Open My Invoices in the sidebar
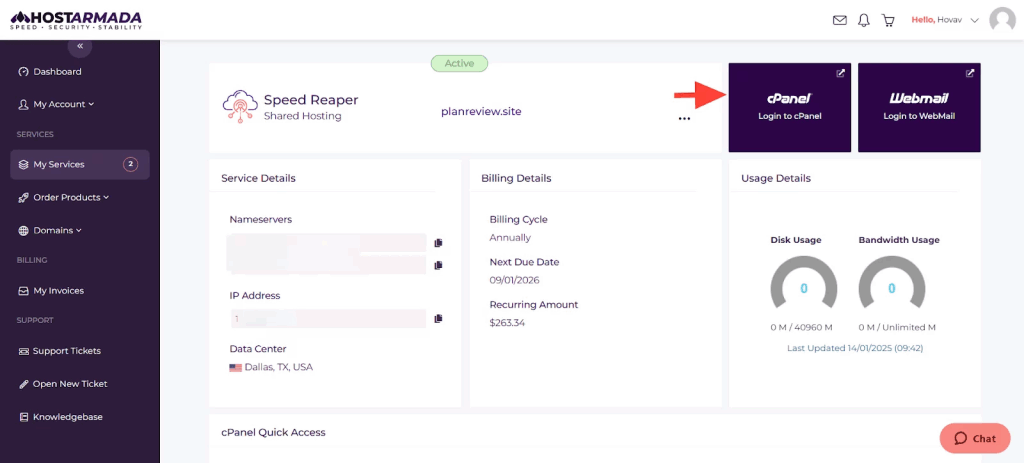 click(58, 291)
